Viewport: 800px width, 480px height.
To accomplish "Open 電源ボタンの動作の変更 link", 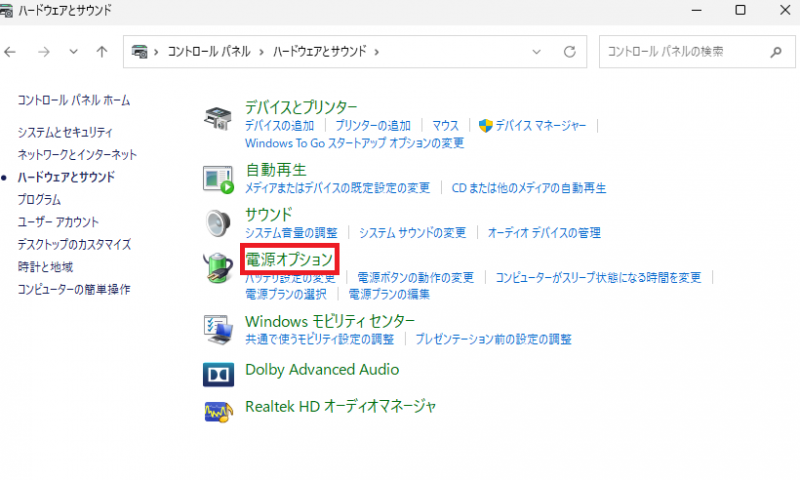I will 415,278.
